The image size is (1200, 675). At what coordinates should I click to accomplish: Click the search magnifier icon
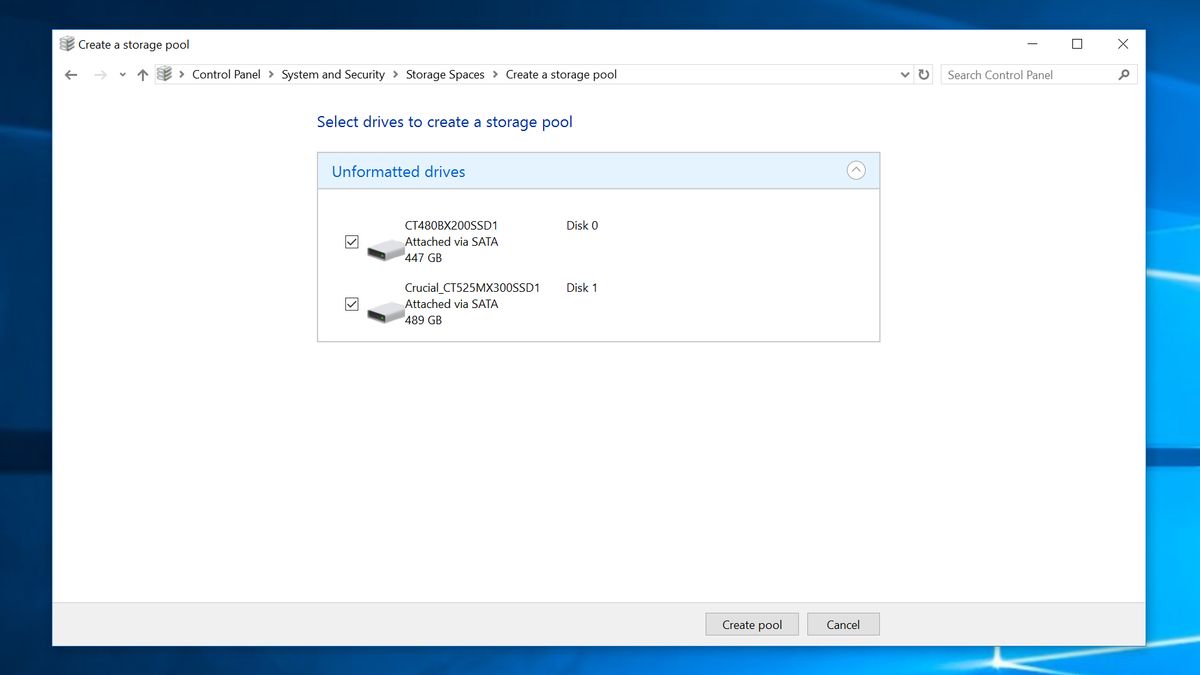(x=1123, y=74)
